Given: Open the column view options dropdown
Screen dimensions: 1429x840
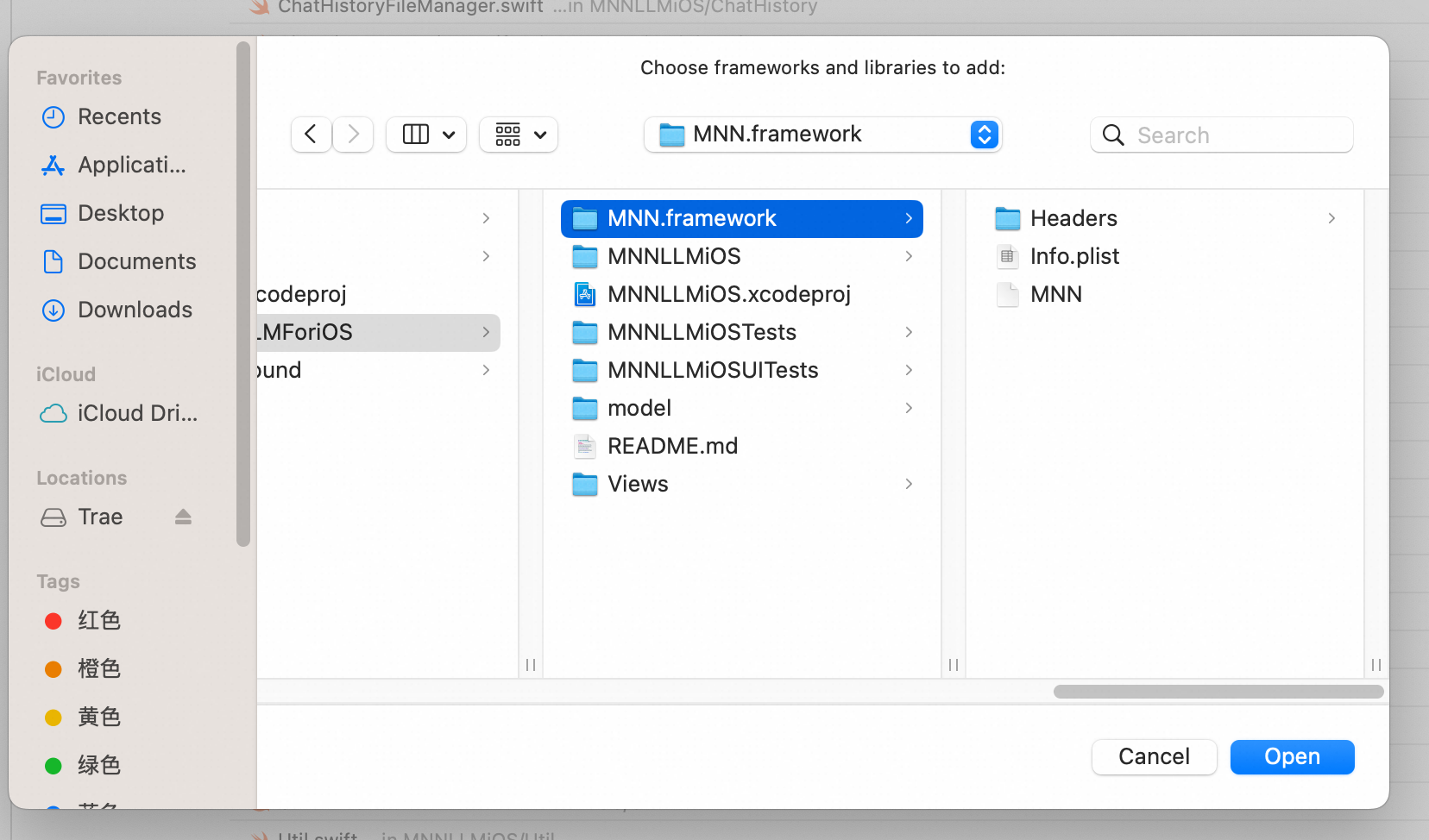Looking at the screenshot, I should (x=426, y=135).
